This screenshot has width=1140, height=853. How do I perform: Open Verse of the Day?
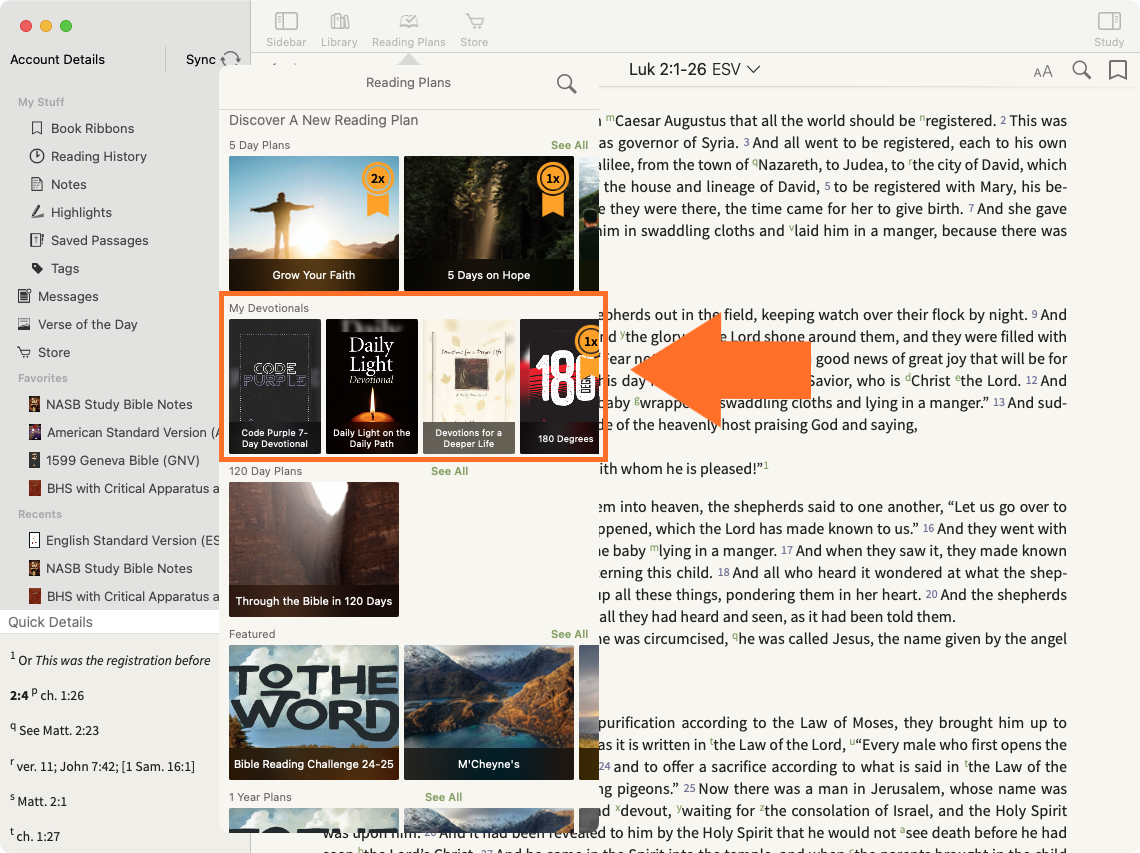click(87, 324)
